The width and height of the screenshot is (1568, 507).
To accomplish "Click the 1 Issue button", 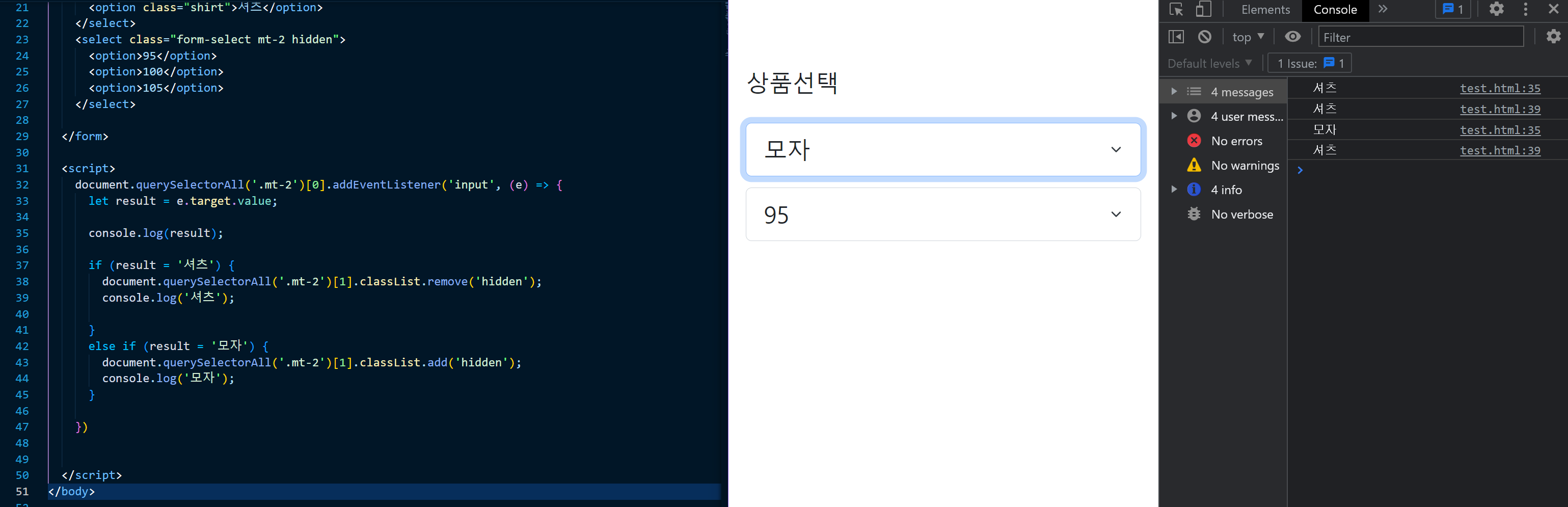I will click(x=1310, y=63).
